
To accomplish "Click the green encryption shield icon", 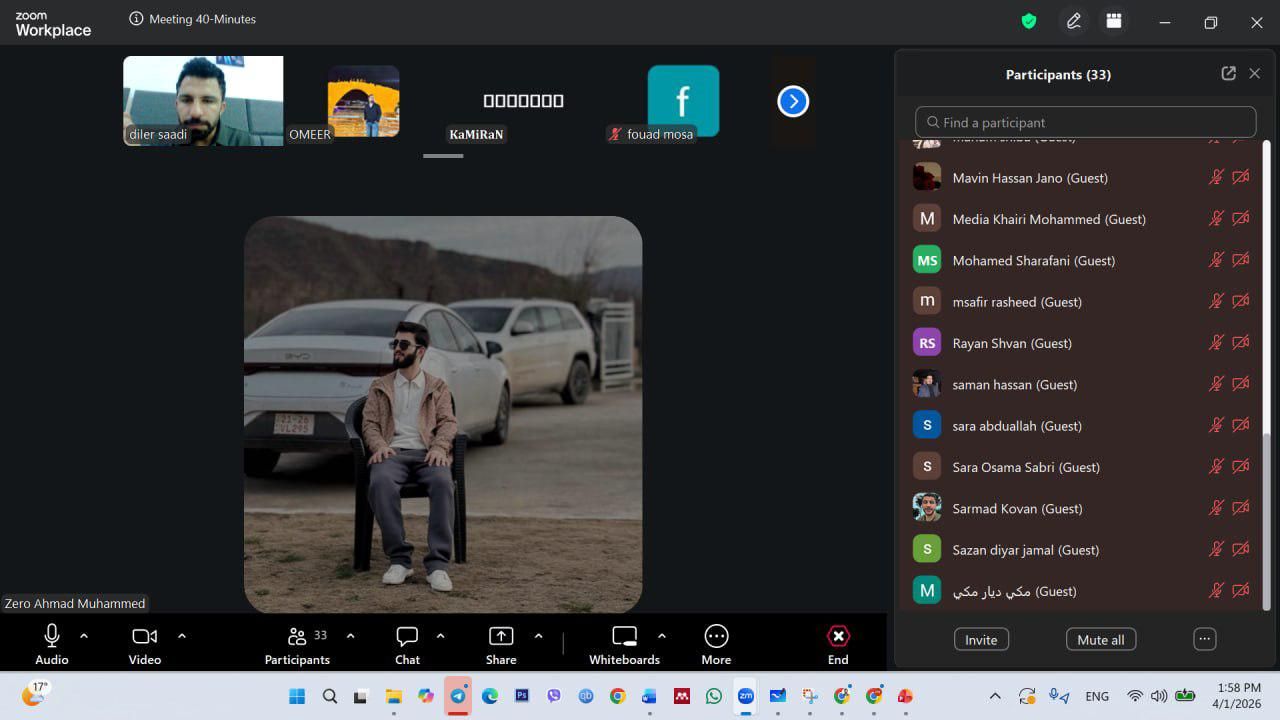I will [1028, 21].
